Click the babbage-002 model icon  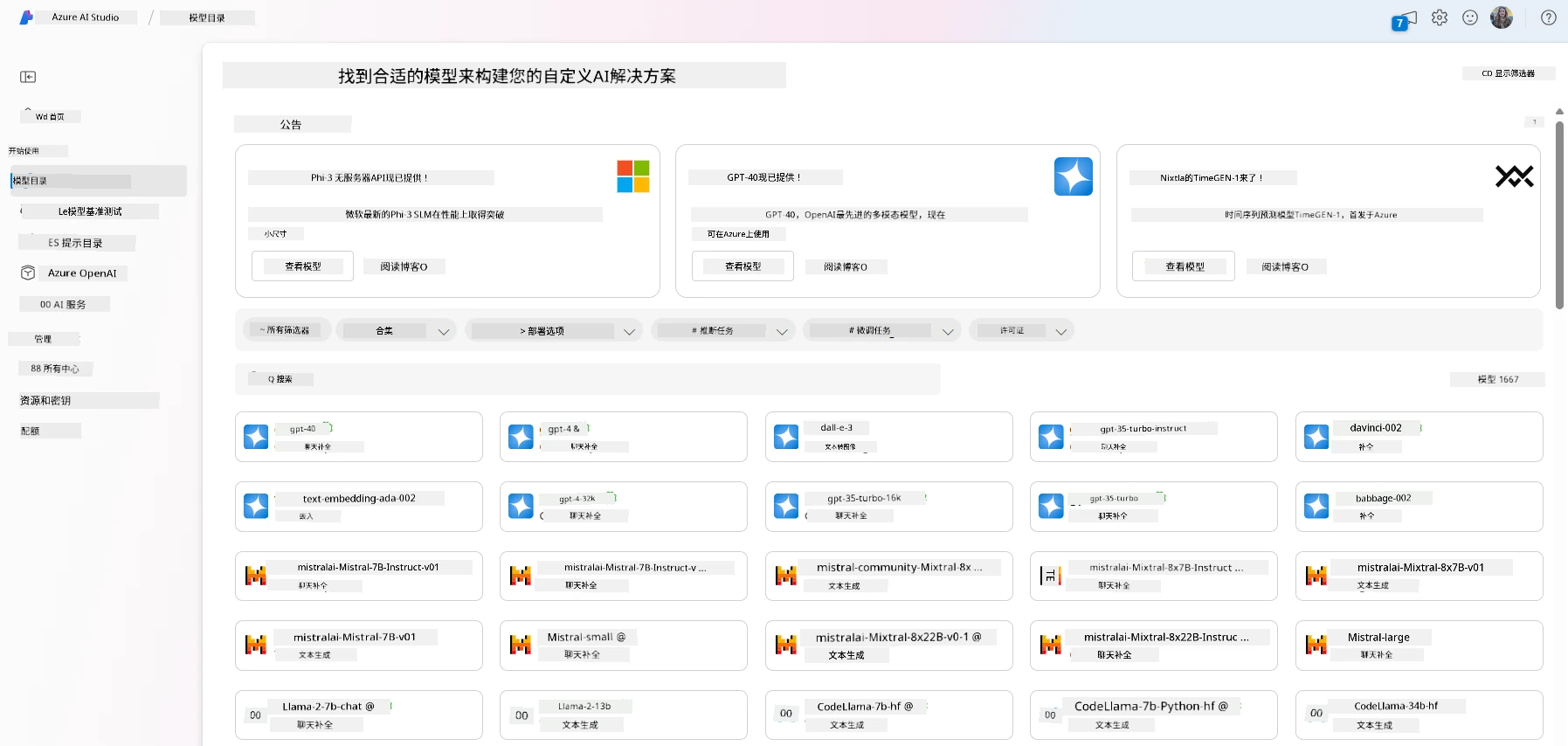pos(1316,506)
